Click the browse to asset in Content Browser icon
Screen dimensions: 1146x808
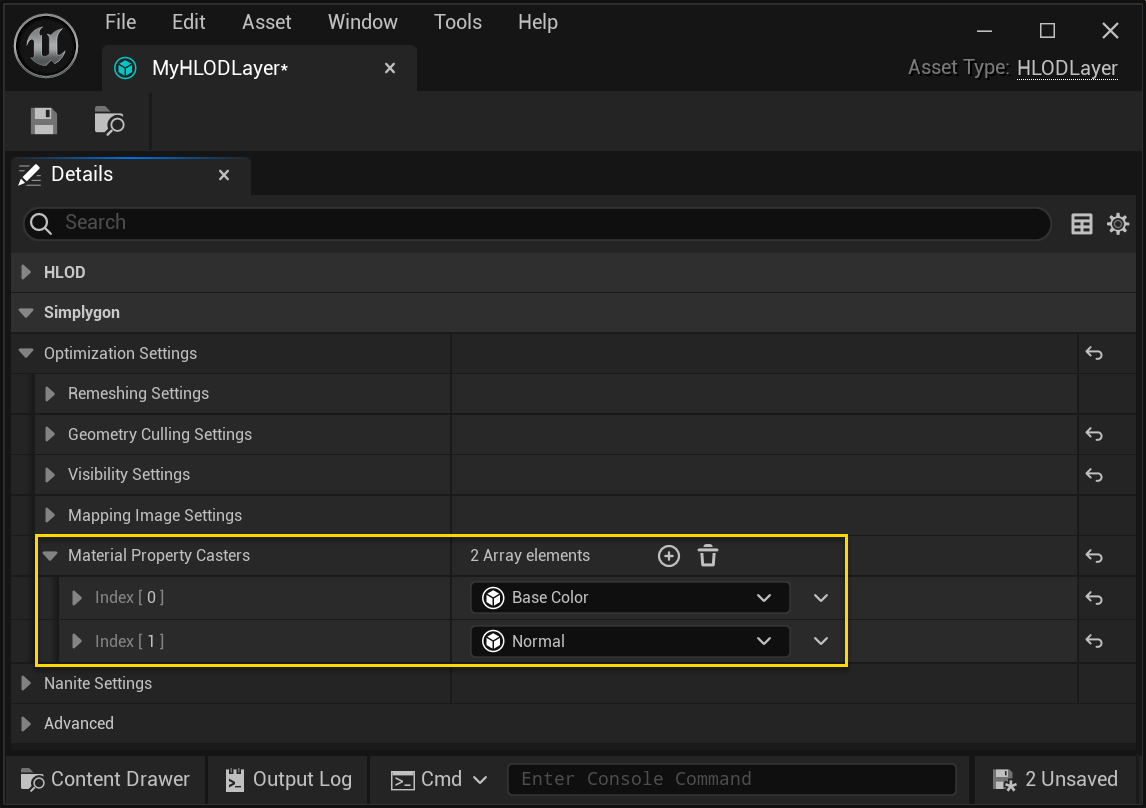point(109,121)
